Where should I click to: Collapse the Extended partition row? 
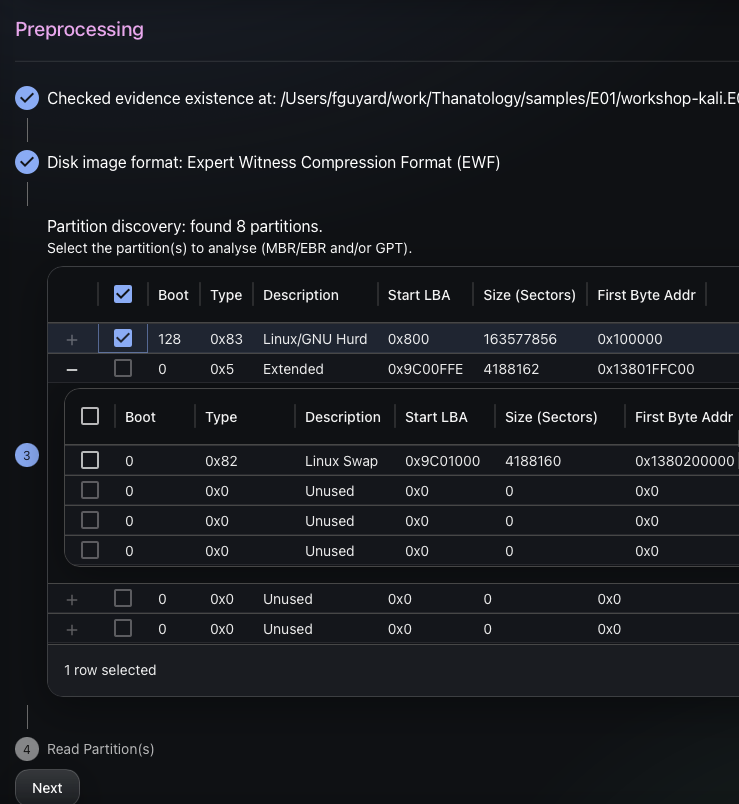(72, 369)
